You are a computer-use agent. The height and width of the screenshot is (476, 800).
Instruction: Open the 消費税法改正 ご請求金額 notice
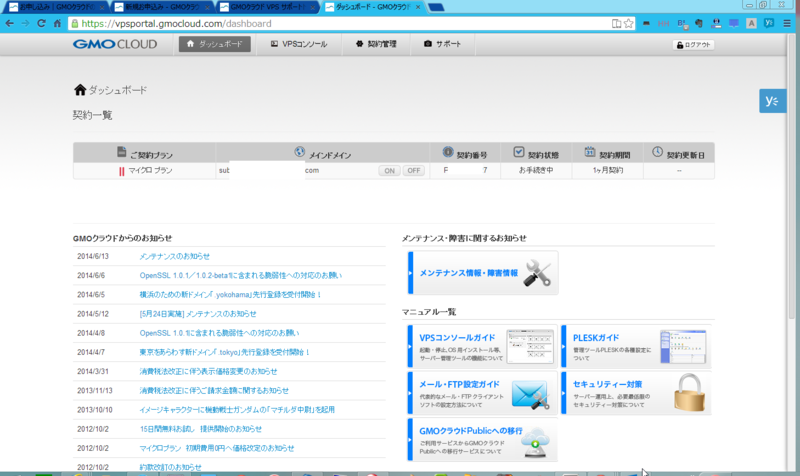[214, 391]
